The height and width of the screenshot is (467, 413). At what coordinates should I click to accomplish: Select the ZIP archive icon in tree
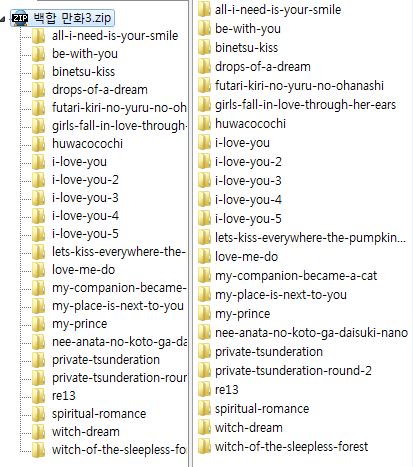click(x=20, y=18)
